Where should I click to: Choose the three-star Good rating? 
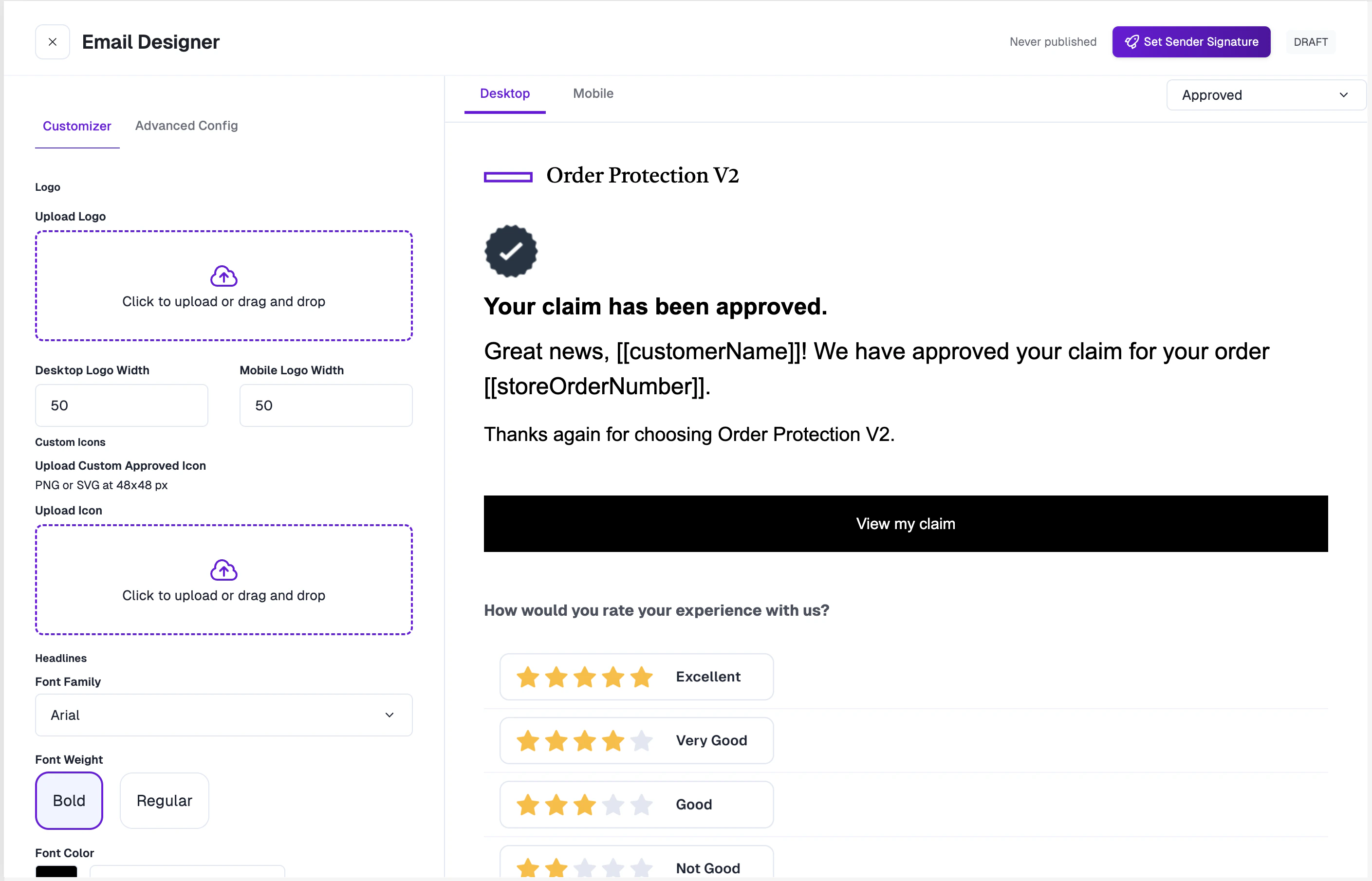pos(636,805)
